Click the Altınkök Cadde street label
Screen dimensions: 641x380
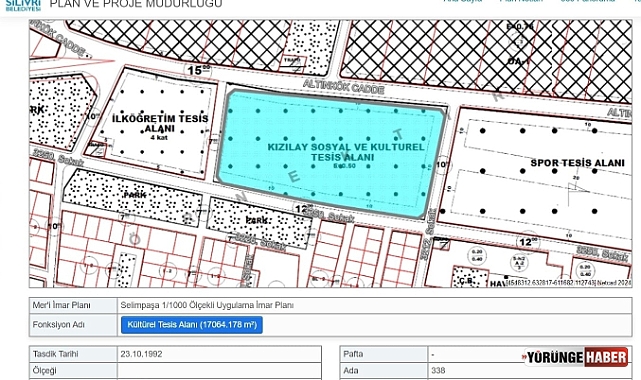coord(344,87)
